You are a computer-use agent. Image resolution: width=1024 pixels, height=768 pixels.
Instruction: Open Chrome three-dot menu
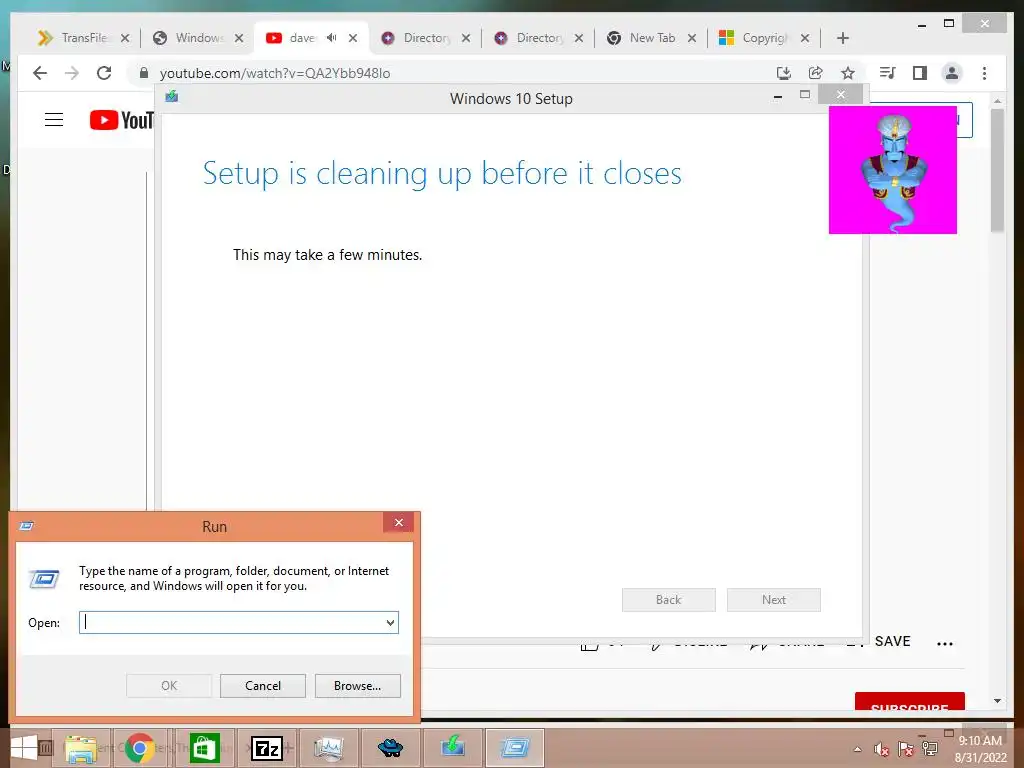coord(984,73)
